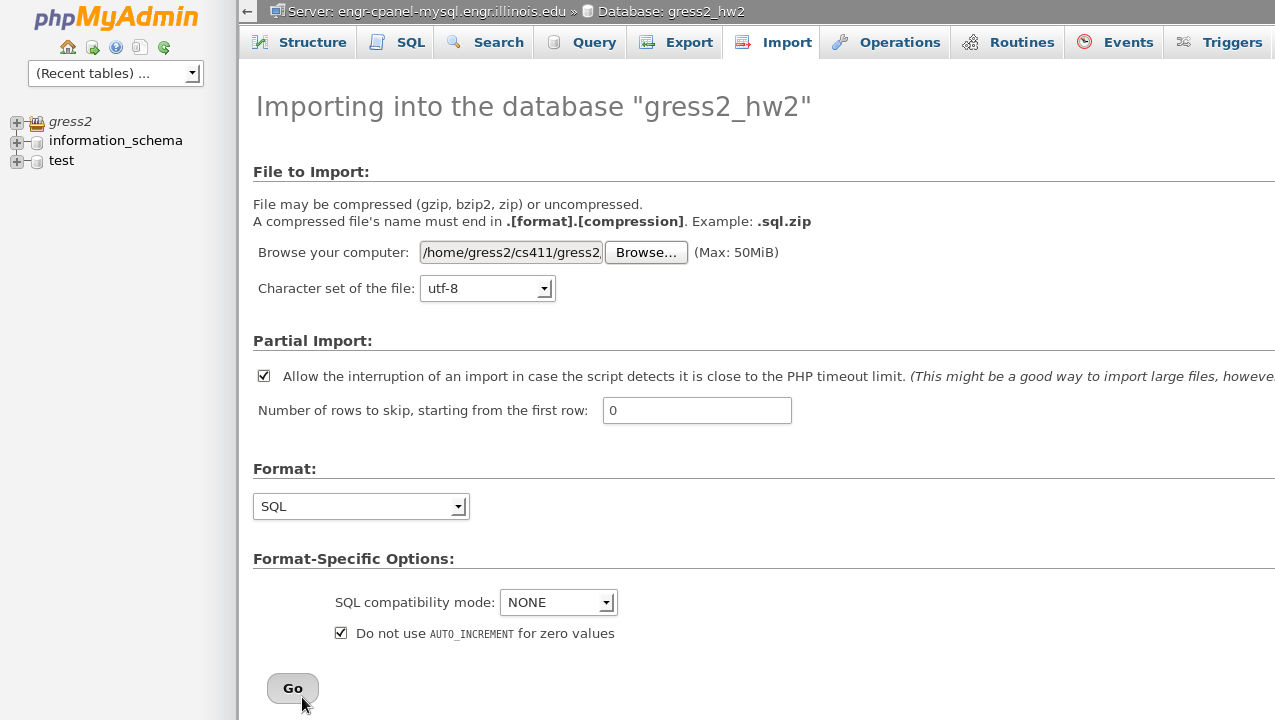This screenshot has height=720, width=1275.
Task: Click the Browse... file button
Action: pyautogui.click(x=646, y=252)
